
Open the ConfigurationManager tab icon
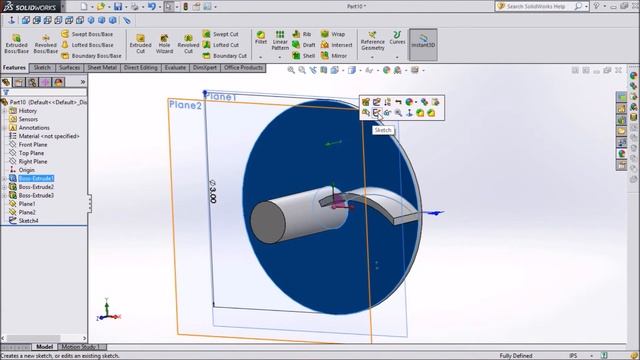[x=32, y=82]
